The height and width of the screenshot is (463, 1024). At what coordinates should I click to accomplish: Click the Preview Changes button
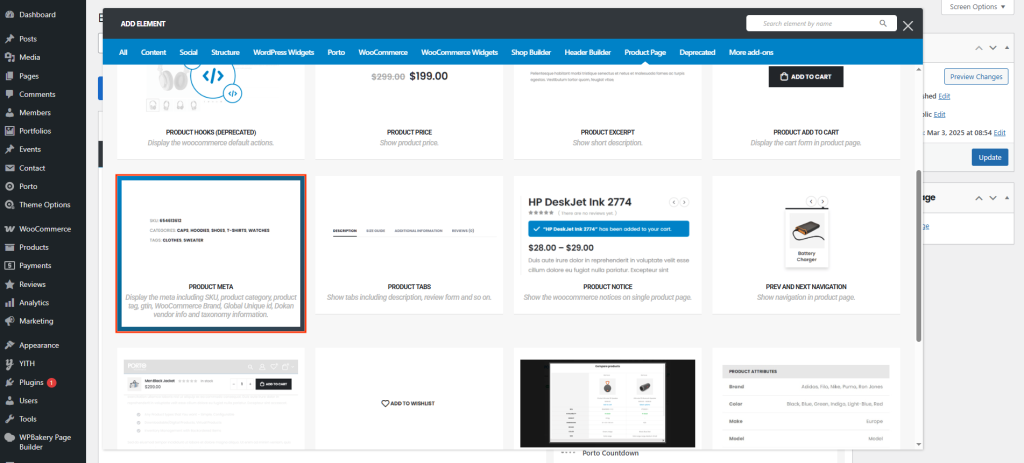coord(975,77)
